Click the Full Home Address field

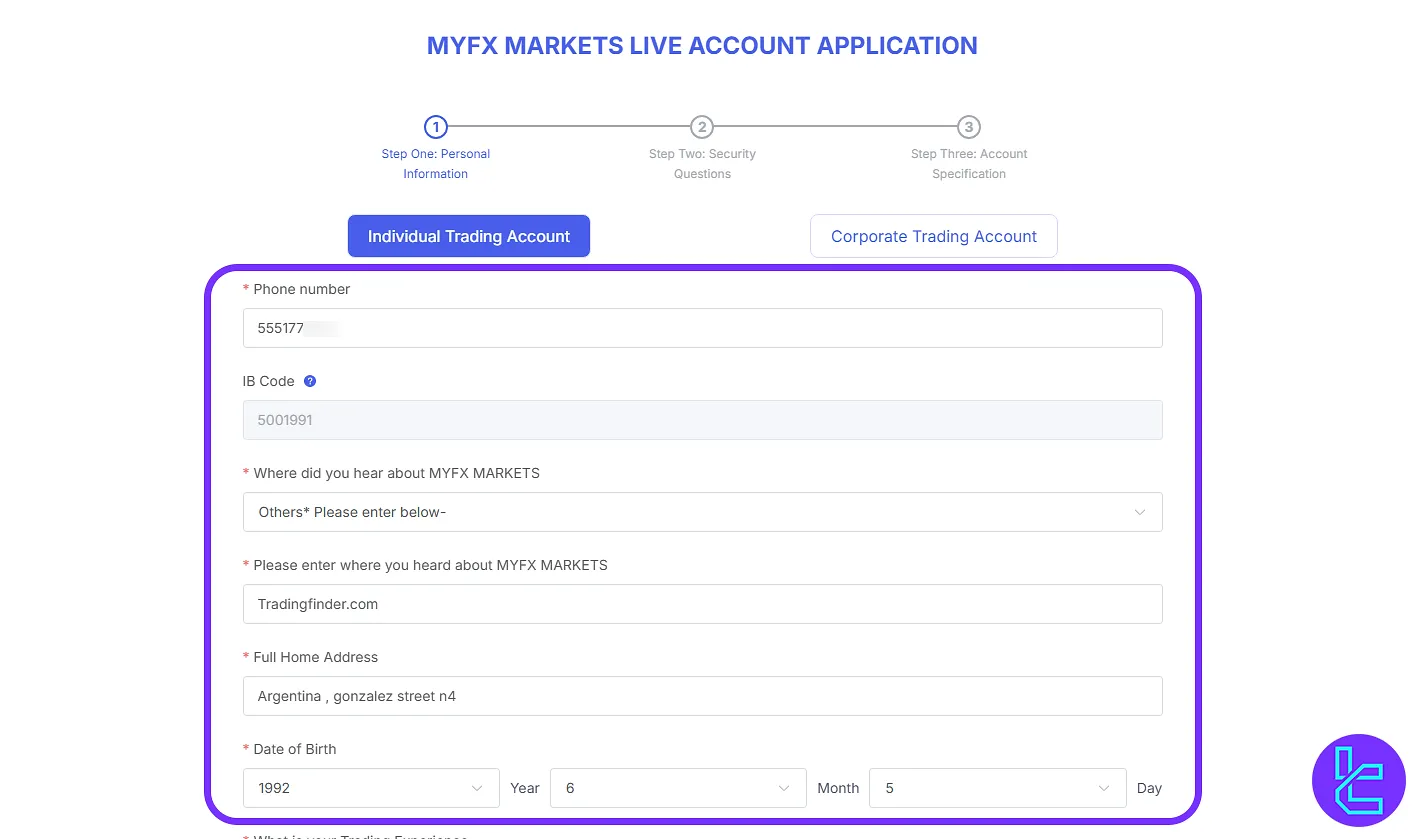[x=702, y=696]
